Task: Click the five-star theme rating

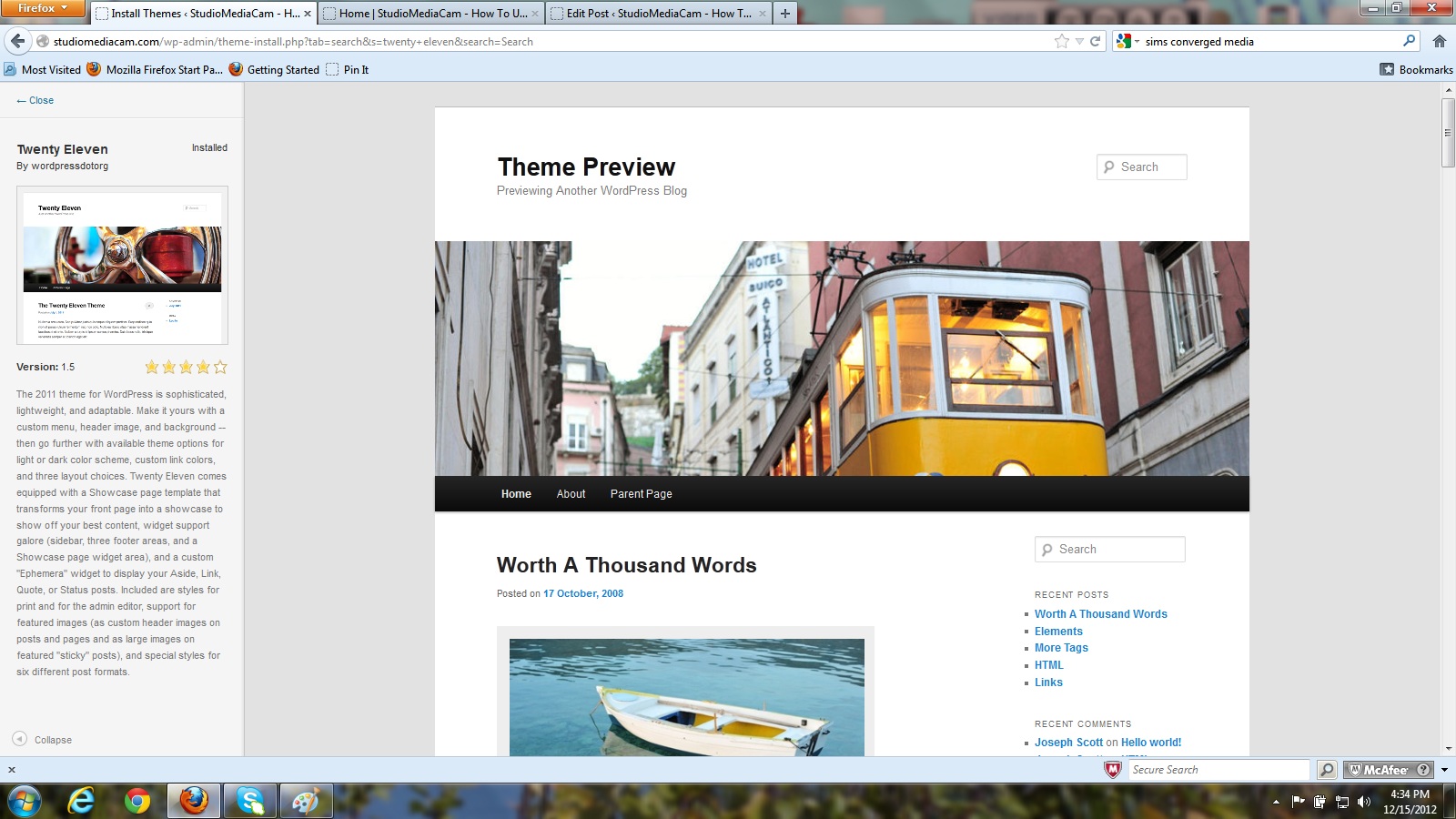Action: tap(186, 367)
